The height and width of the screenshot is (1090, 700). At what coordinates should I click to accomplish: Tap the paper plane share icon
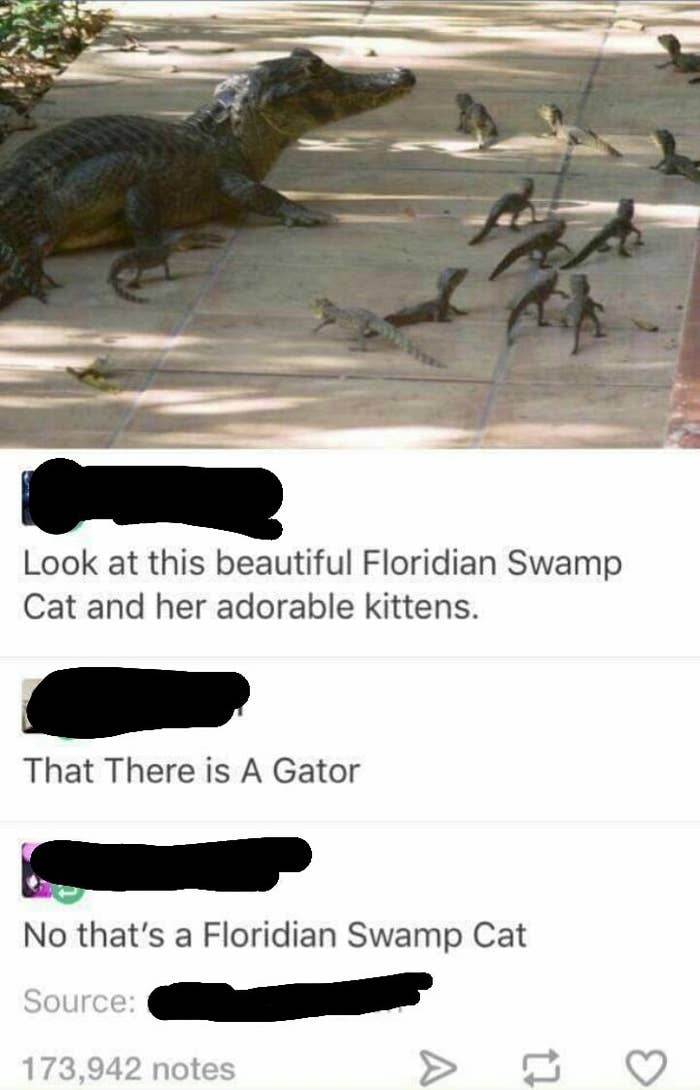click(x=438, y=1067)
